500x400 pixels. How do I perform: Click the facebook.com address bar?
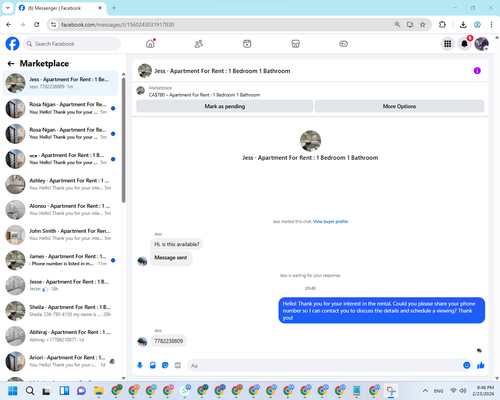220,25
